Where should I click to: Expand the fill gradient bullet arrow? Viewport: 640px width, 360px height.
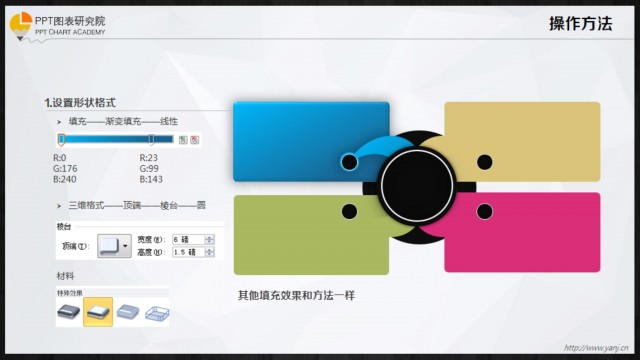point(59,122)
